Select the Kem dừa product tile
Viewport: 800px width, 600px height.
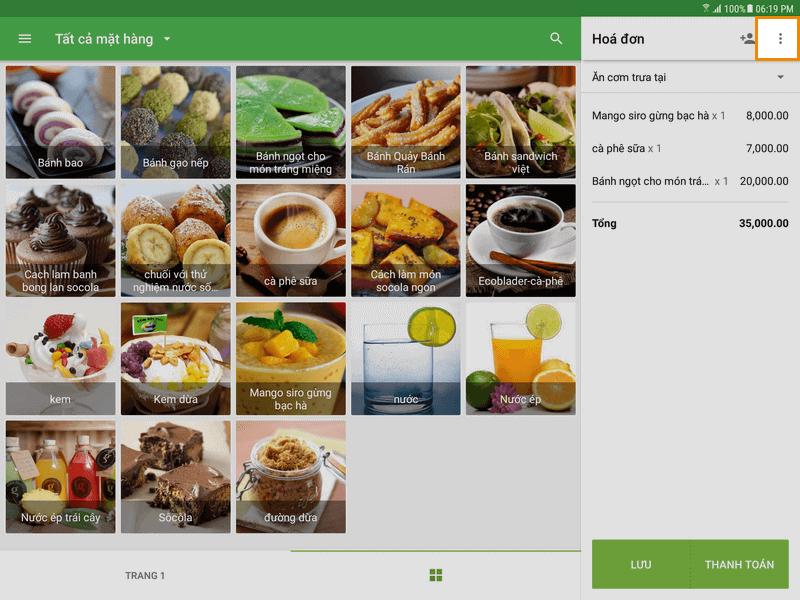pos(176,359)
